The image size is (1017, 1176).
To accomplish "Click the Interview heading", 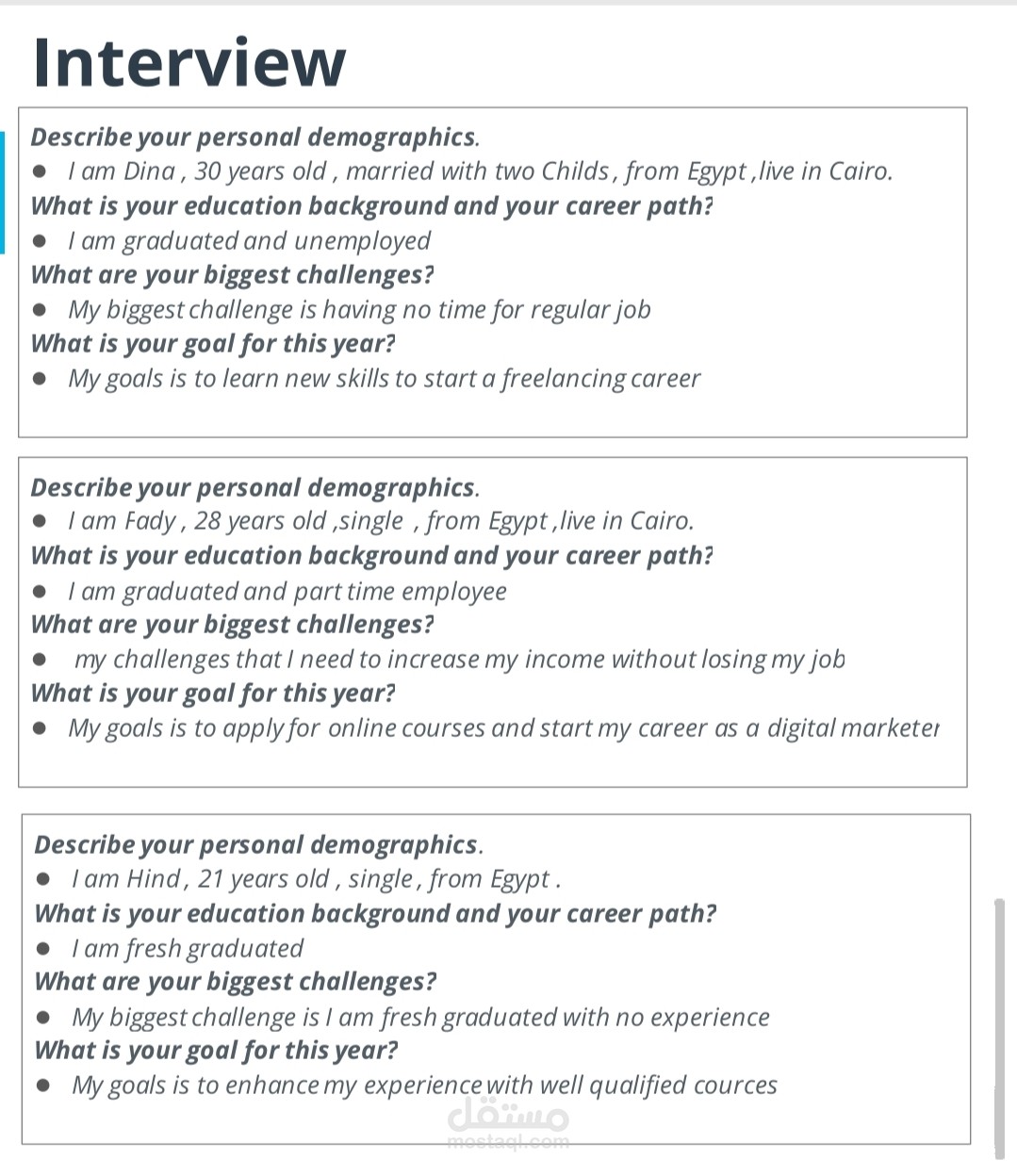I will click(x=189, y=63).
